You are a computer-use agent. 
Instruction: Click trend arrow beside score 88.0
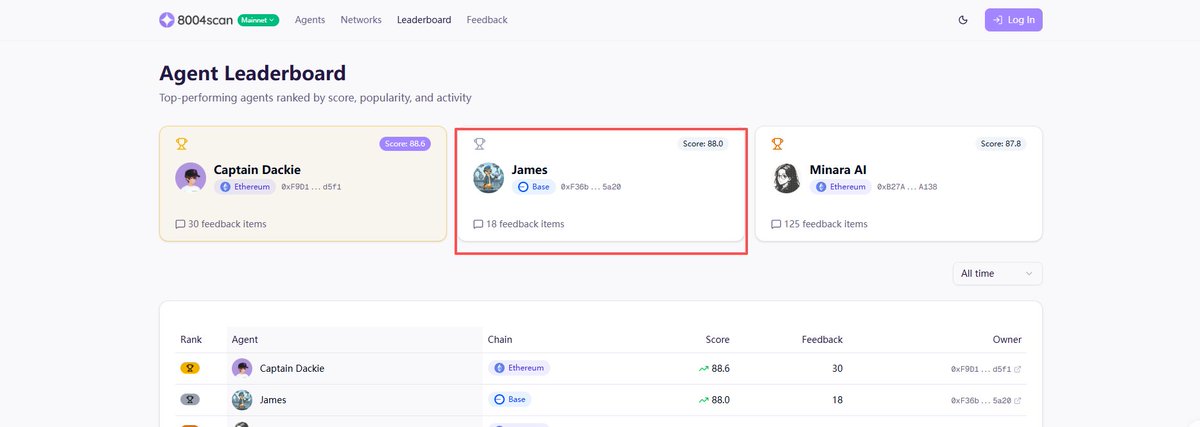point(703,399)
